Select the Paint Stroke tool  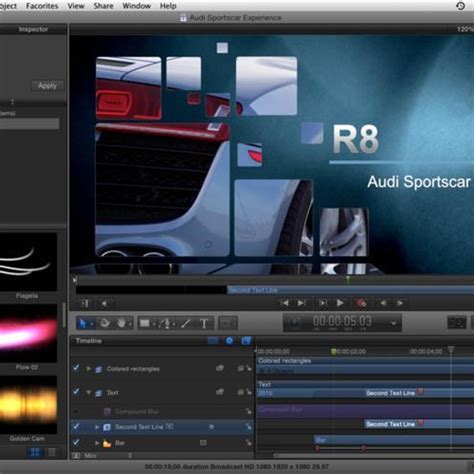186,323
